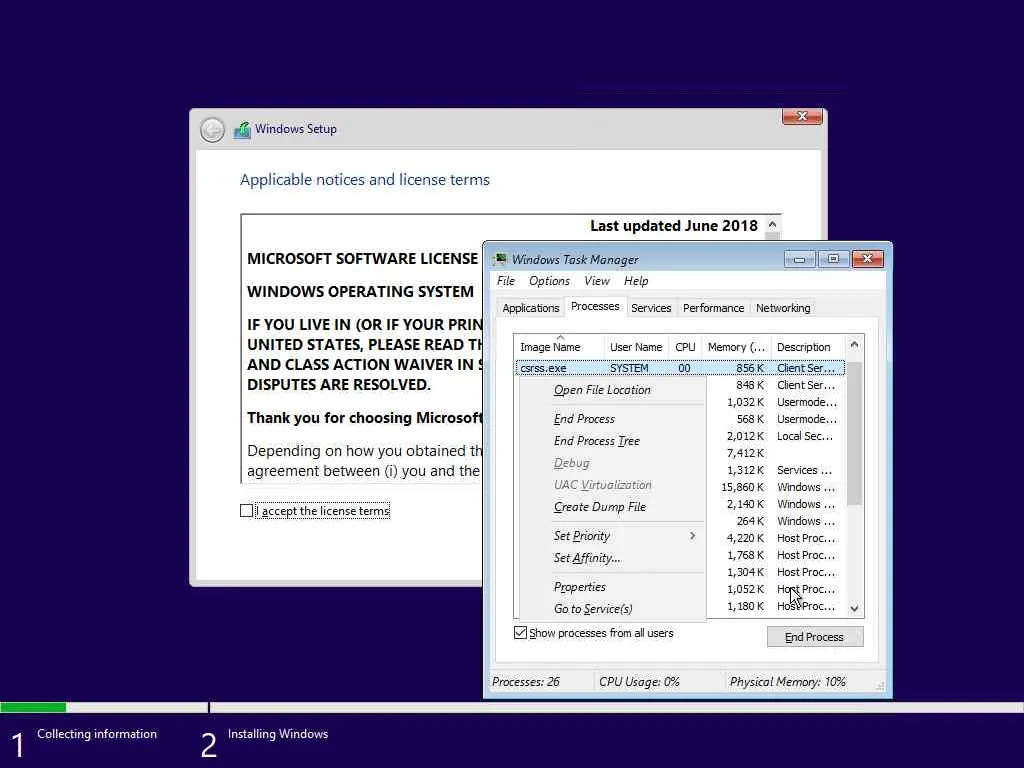Close the Windows Task Manager window
The width and height of the screenshot is (1024, 768).
(867, 259)
